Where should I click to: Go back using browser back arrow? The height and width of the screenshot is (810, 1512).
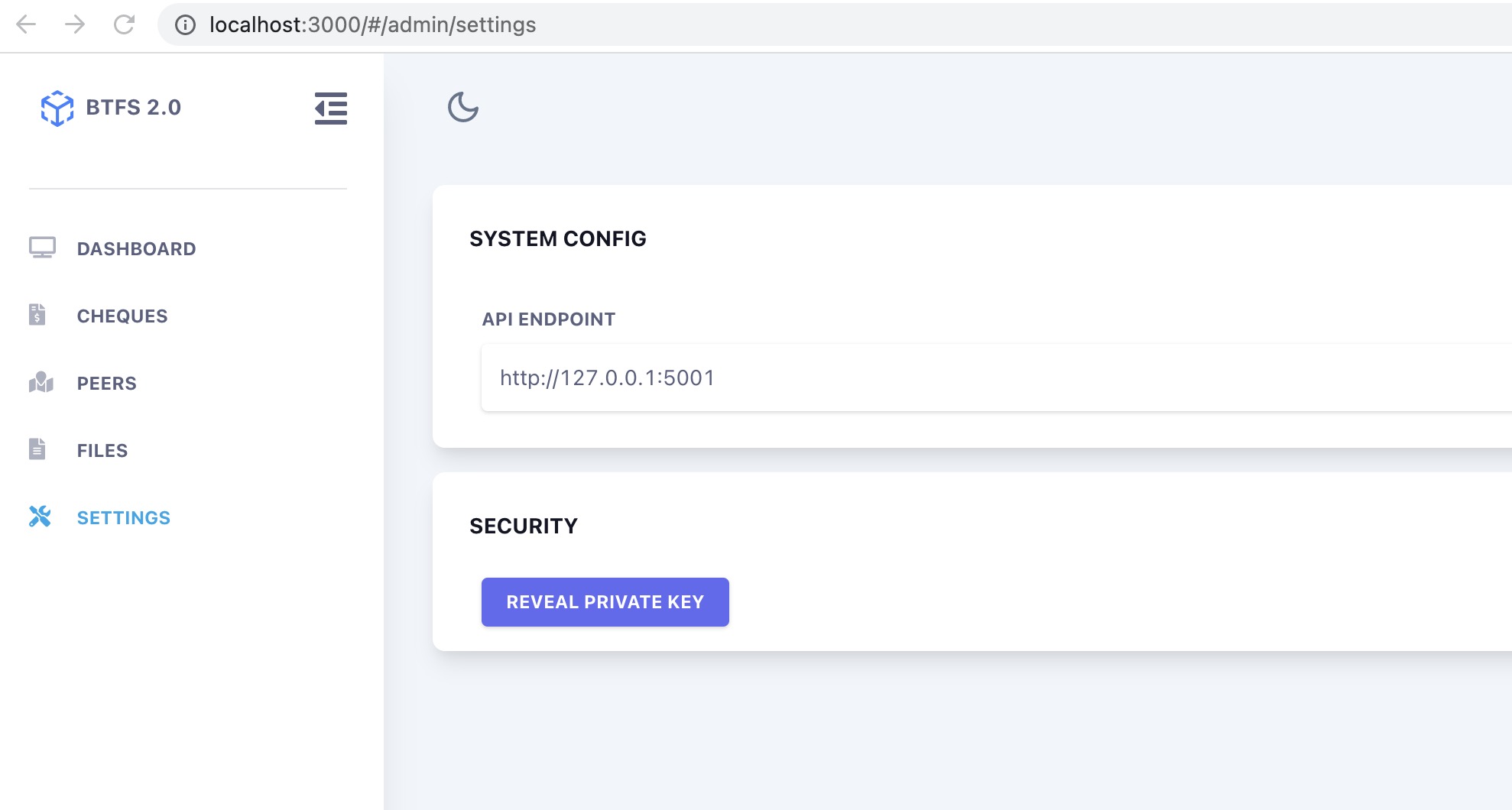26,24
